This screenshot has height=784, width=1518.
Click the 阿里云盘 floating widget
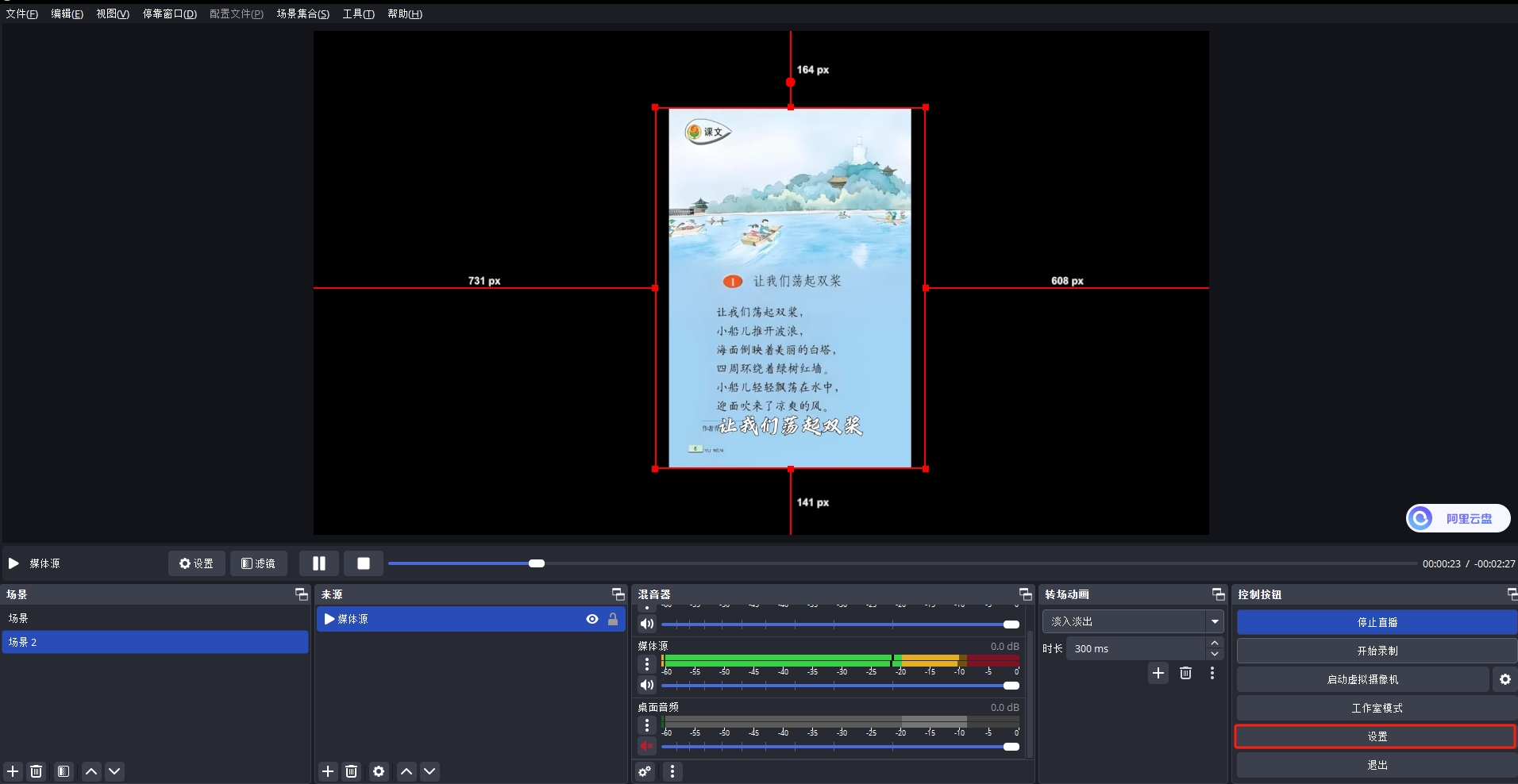tap(1458, 518)
